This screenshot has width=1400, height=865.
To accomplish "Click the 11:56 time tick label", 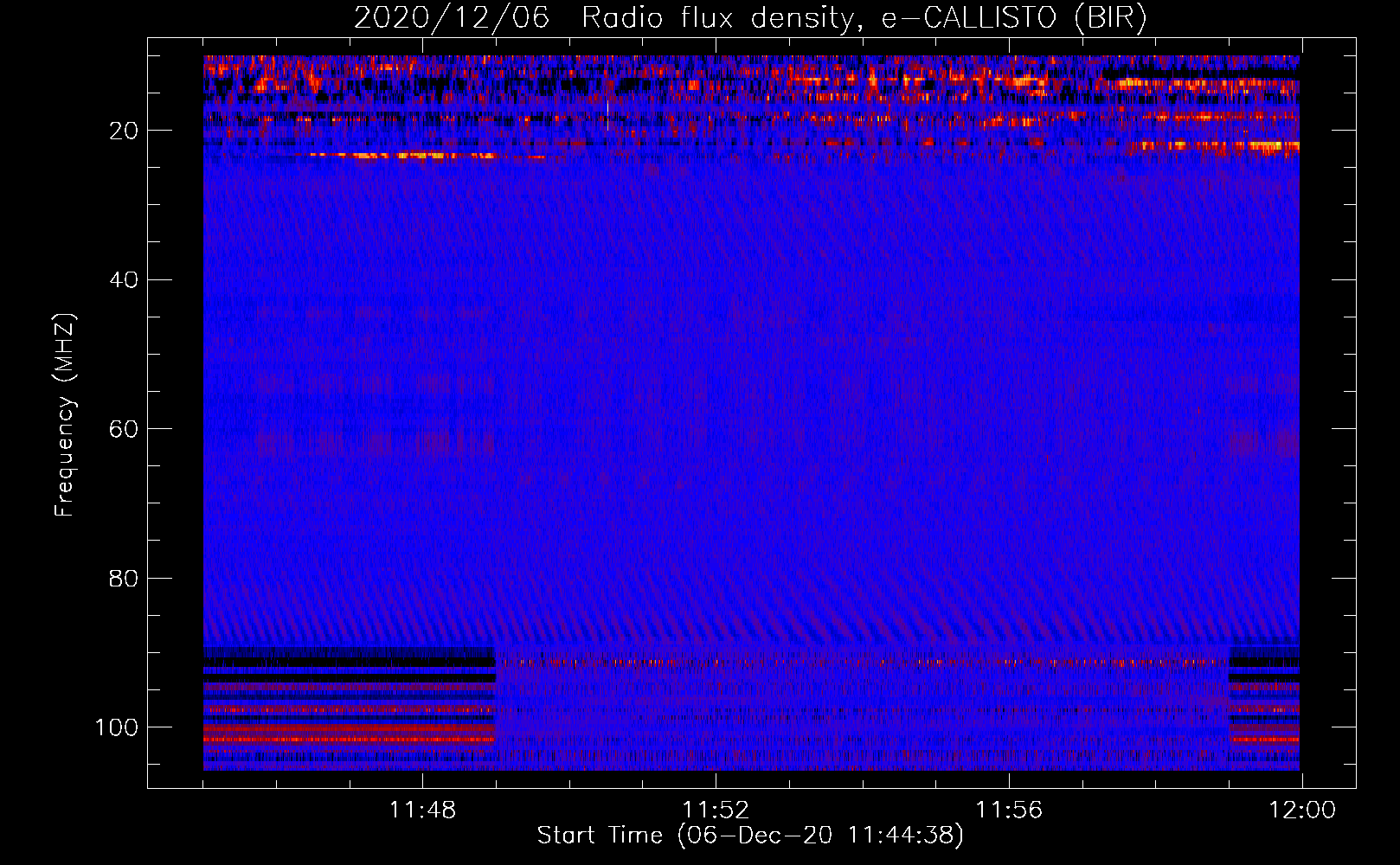I will (1009, 811).
